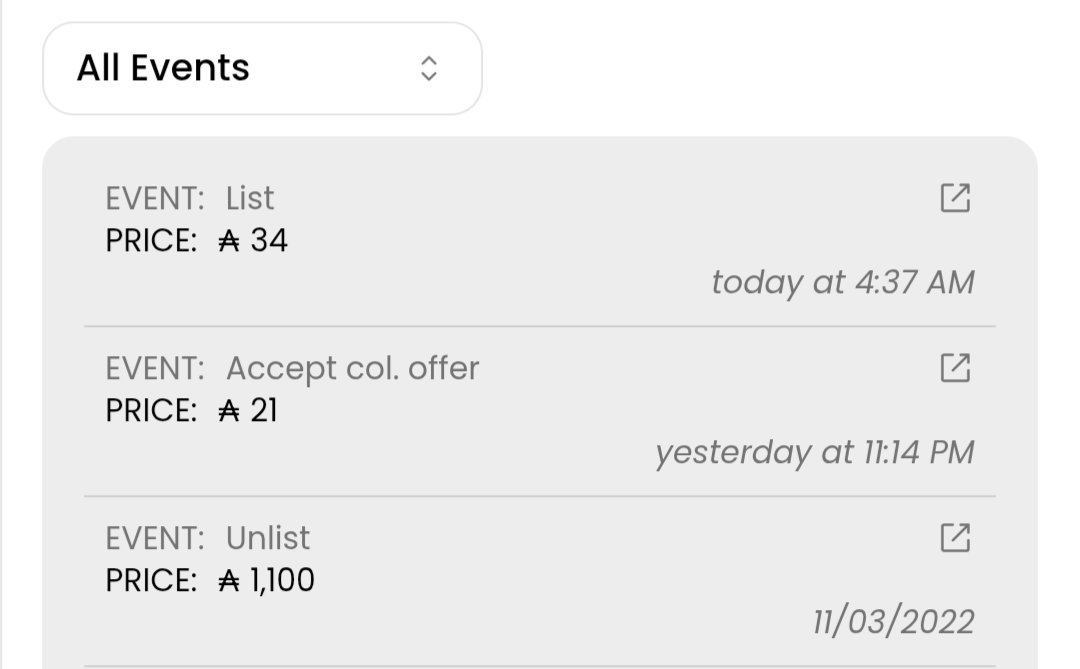The height and width of the screenshot is (669, 1080).
Task: Click the PRICE label in Unlist row
Action: 151,581
